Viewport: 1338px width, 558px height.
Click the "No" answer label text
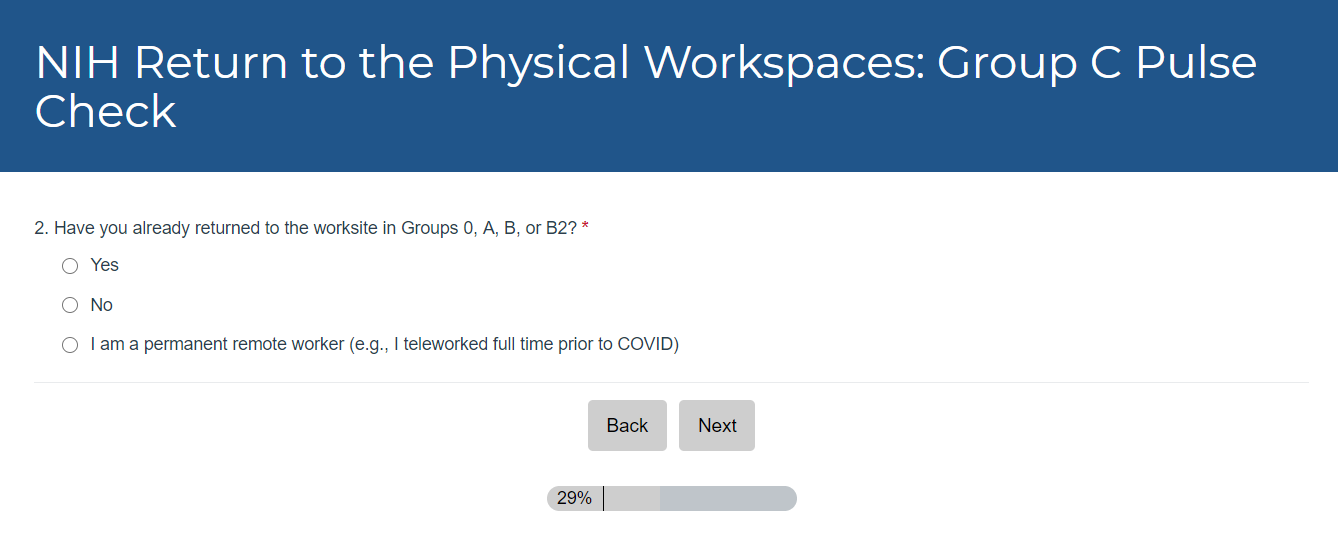[x=102, y=305]
